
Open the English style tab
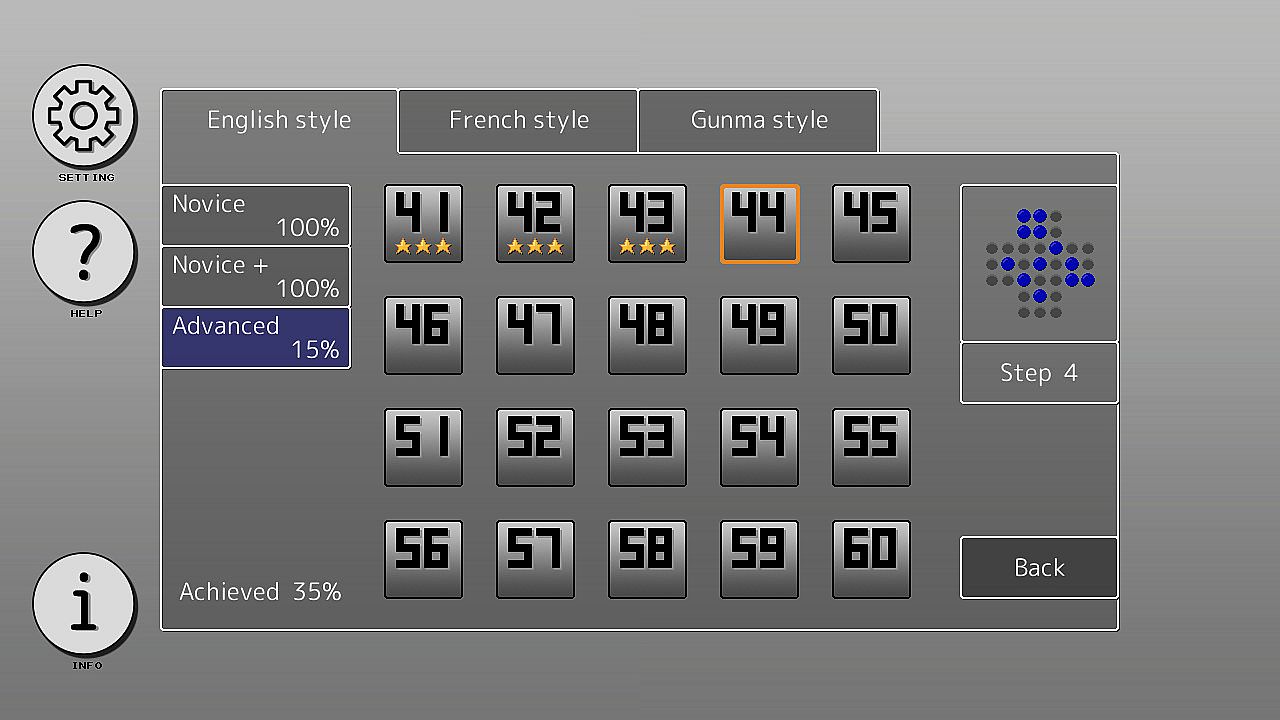279,121
